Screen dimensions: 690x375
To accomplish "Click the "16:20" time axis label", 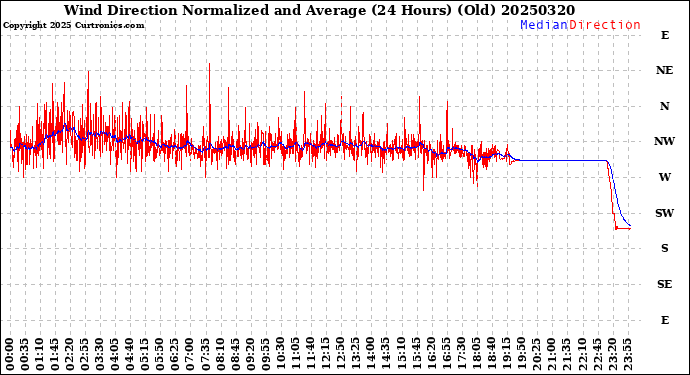I will 431,355.
